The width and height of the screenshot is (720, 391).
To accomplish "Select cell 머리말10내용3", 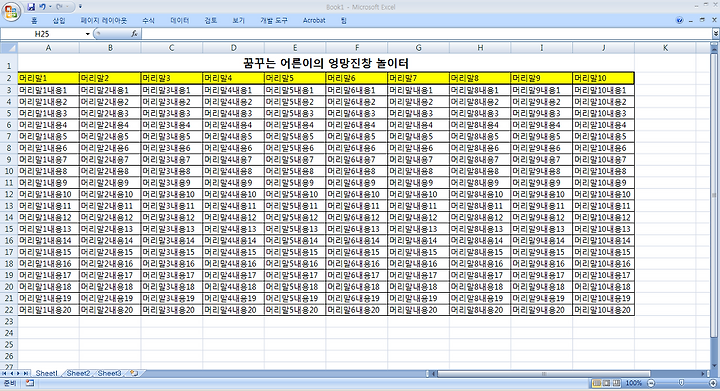I will point(603,113).
